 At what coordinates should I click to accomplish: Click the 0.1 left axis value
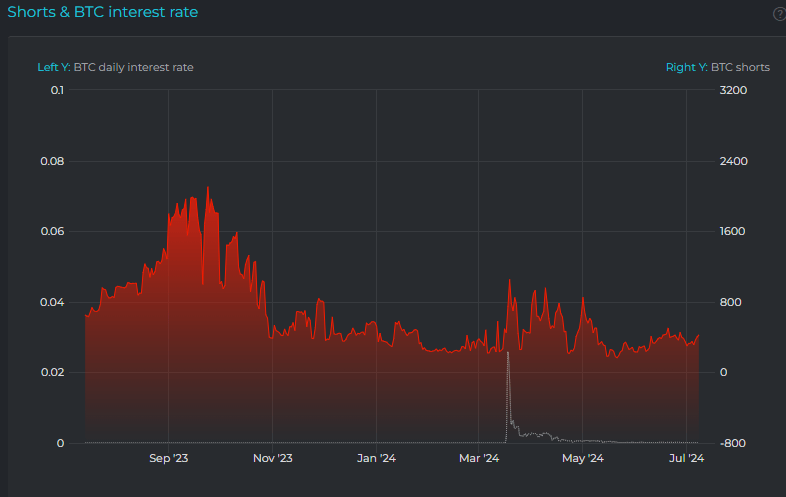point(57,90)
